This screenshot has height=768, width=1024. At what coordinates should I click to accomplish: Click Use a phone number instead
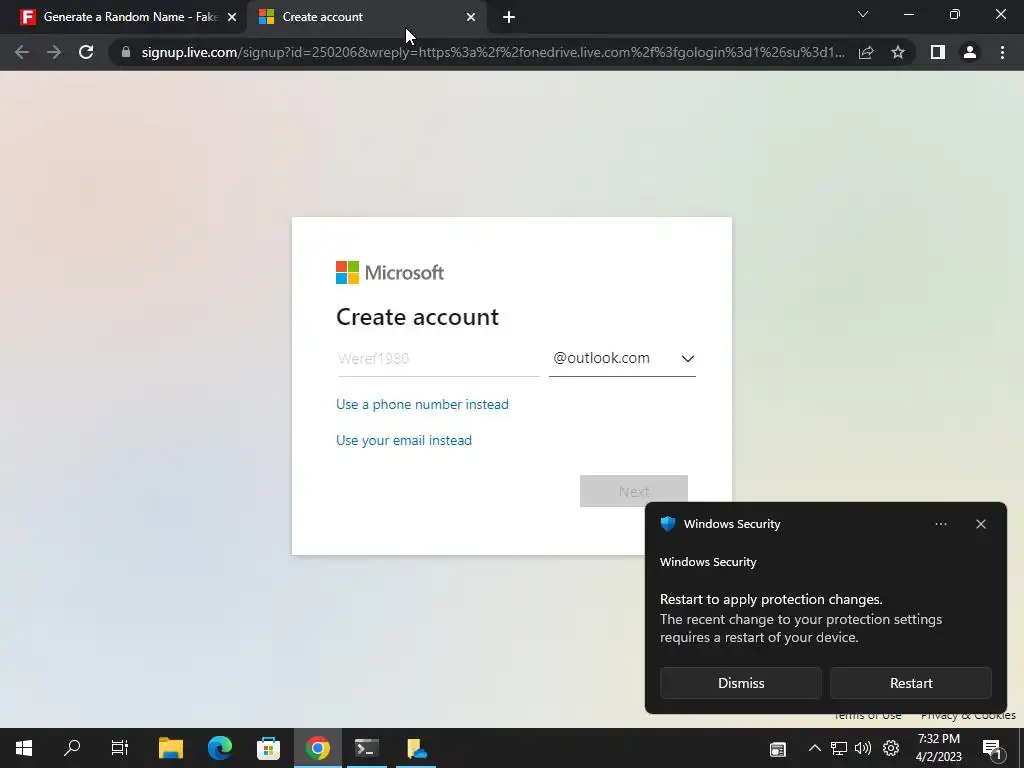tap(422, 404)
